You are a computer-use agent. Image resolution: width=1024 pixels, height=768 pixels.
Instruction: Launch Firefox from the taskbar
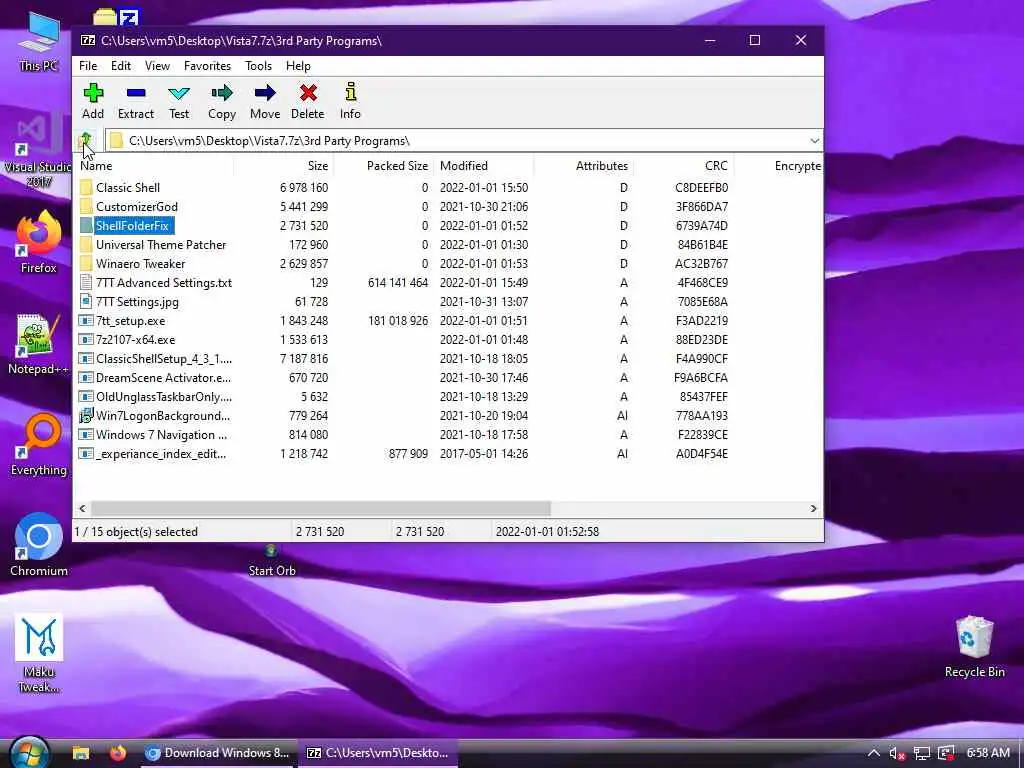(118, 753)
